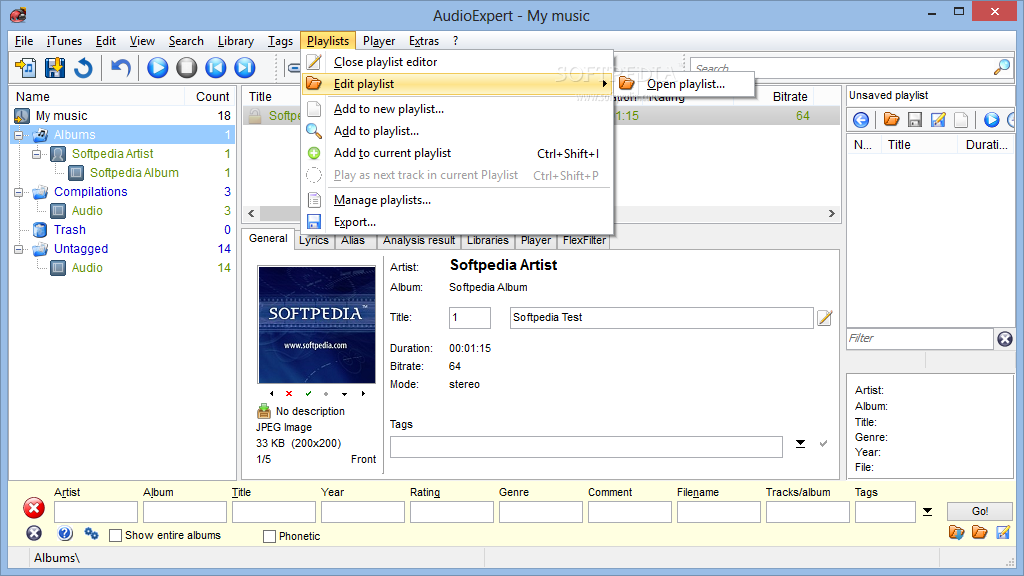The height and width of the screenshot is (576, 1024).
Task: Jump to the previous track
Action: pos(216,68)
